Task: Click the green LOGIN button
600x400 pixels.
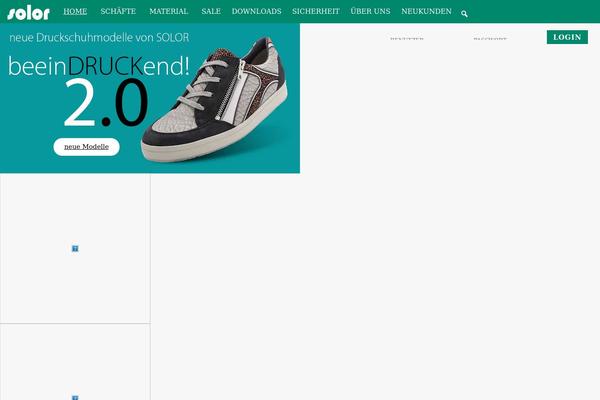Action: [567, 37]
